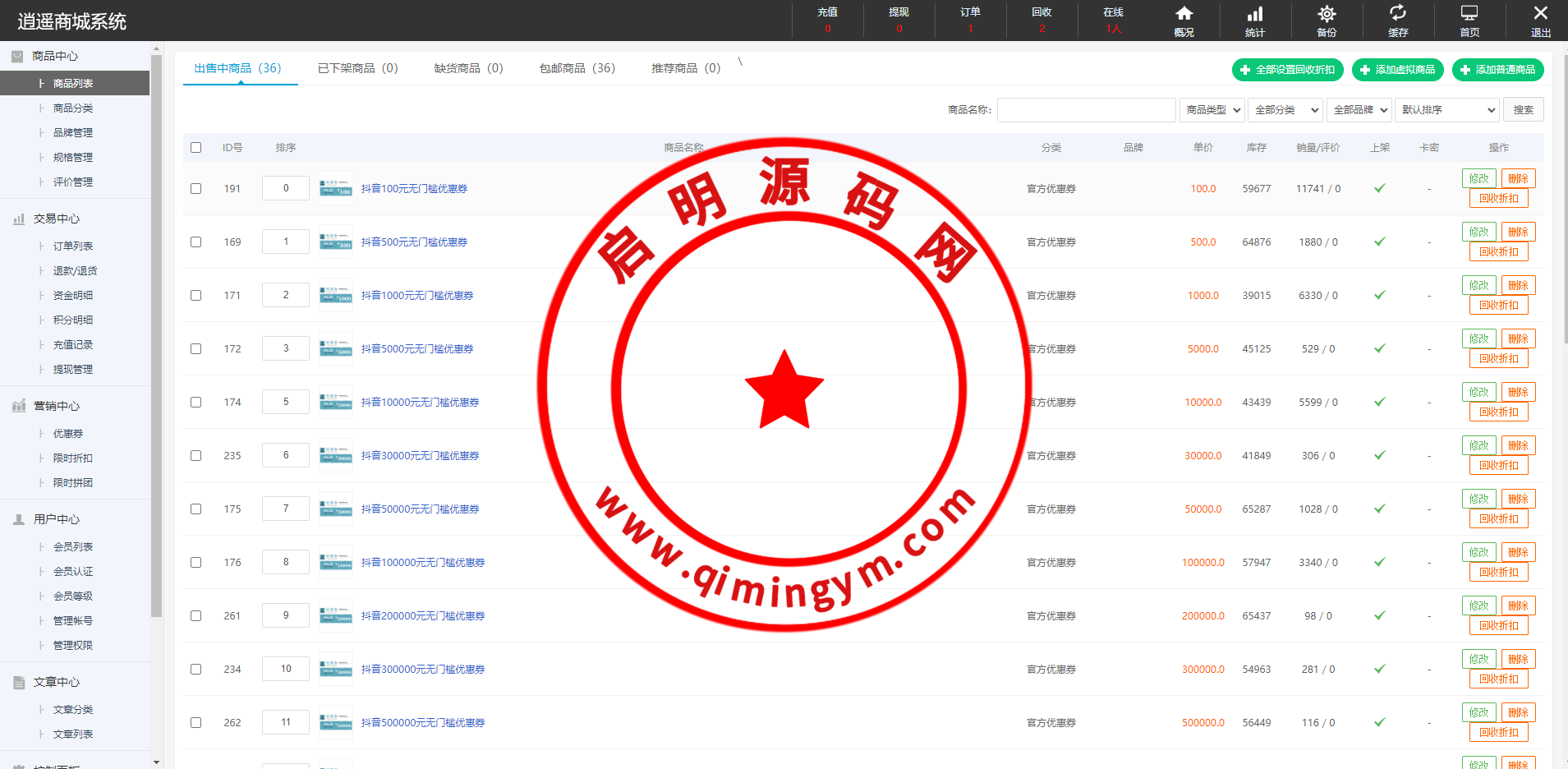Click the 交易中心 bar chart icon
Viewport: 1568px width, 769px height.
(x=19, y=219)
